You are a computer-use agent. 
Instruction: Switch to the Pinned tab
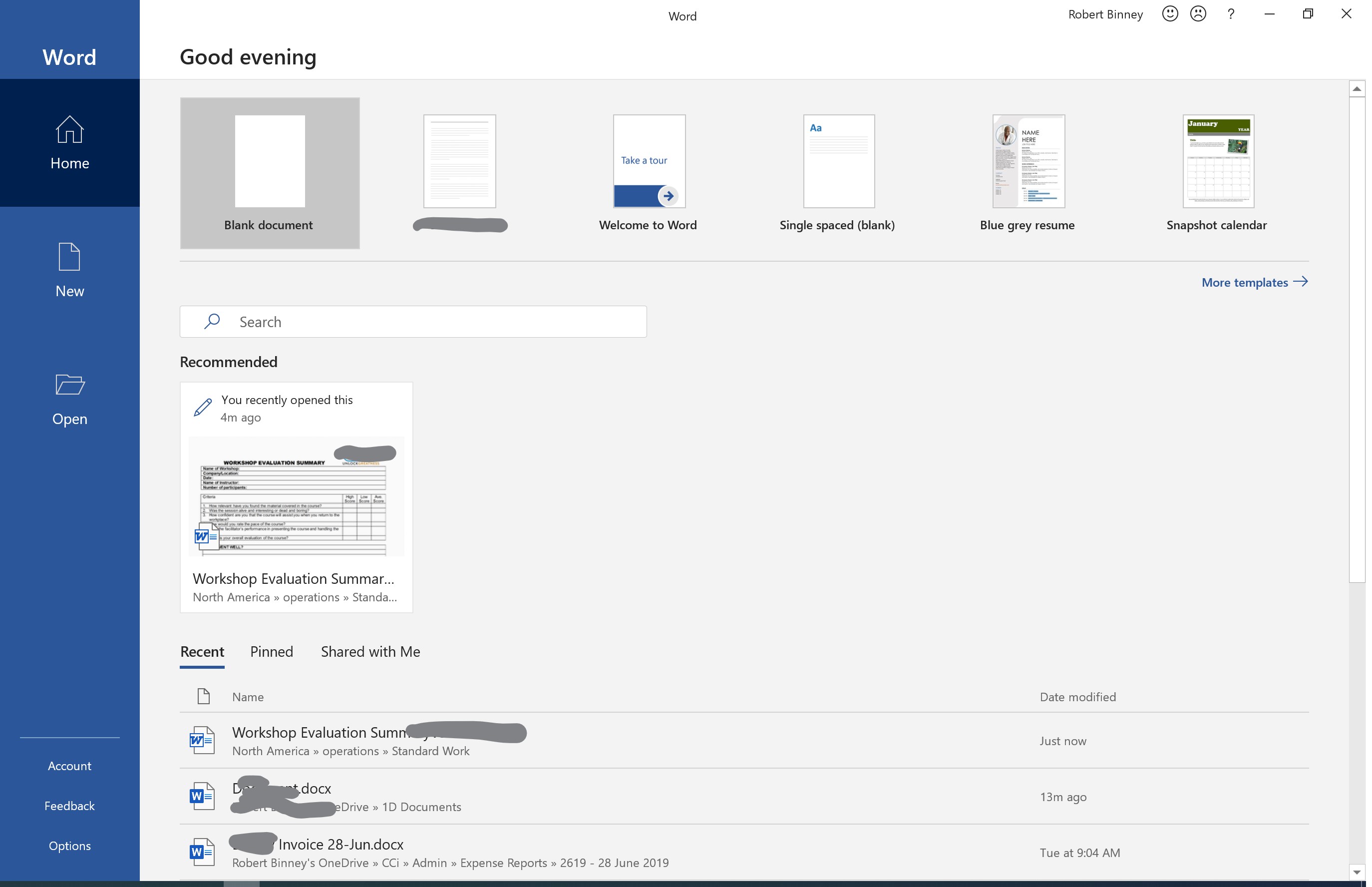[271, 651]
